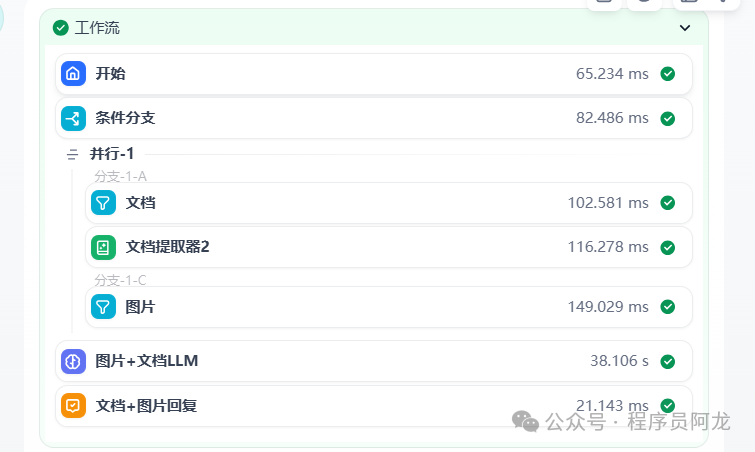Click the 文档 filter icon
The width and height of the screenshot is (755, 452).
click(103, 203)
